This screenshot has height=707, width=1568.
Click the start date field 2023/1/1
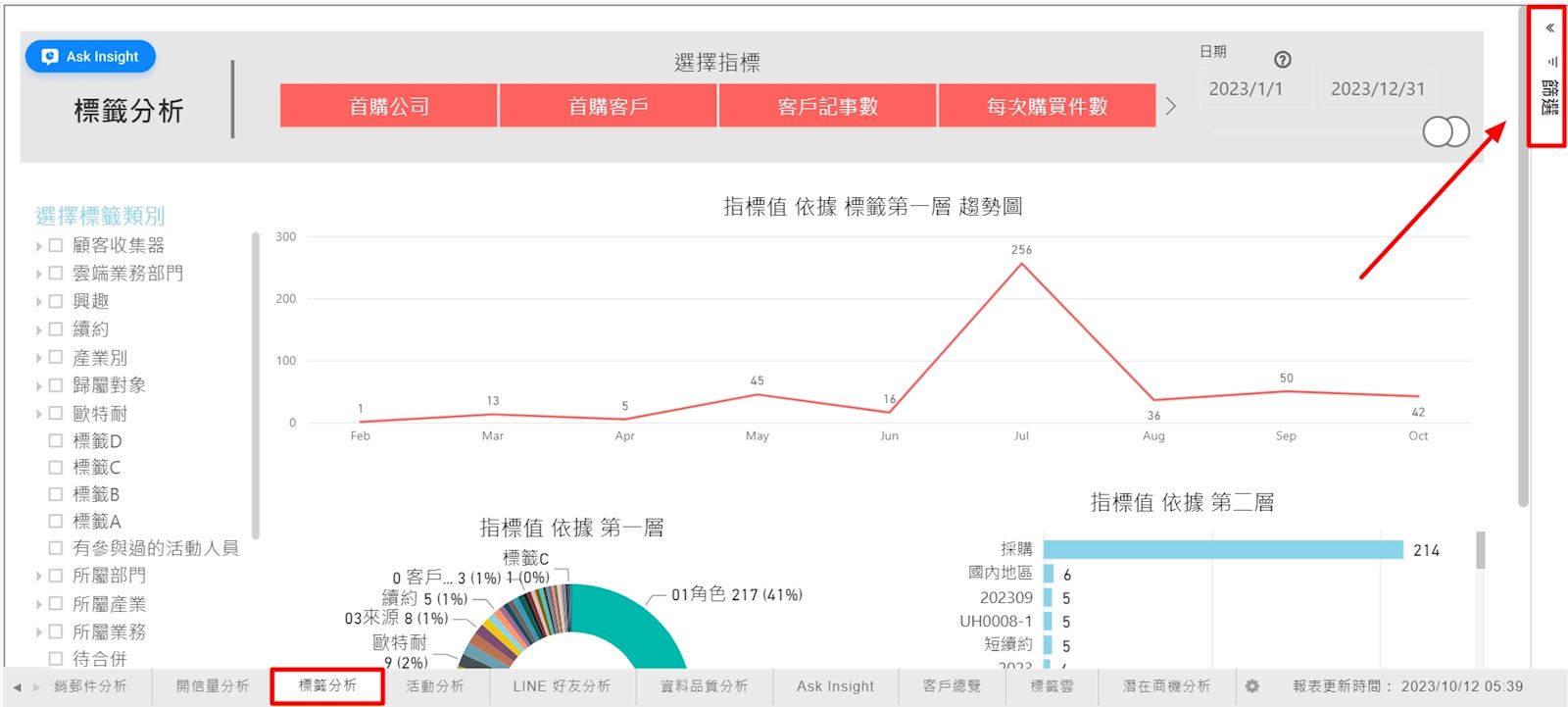(x=1246, y=89)
